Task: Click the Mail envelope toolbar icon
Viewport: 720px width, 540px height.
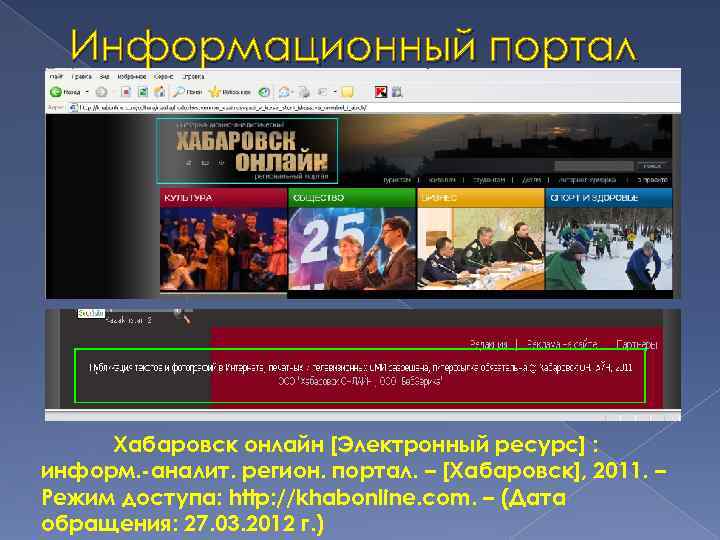Action: point(284,92)
